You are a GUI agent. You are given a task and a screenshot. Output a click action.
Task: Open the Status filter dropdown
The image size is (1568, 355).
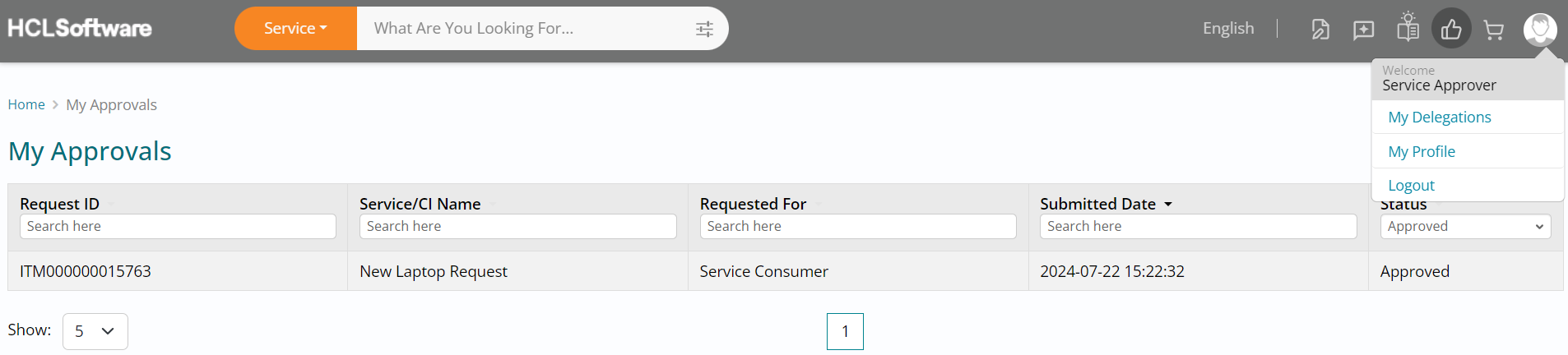pyautogui.click(x=1465, y=227)
